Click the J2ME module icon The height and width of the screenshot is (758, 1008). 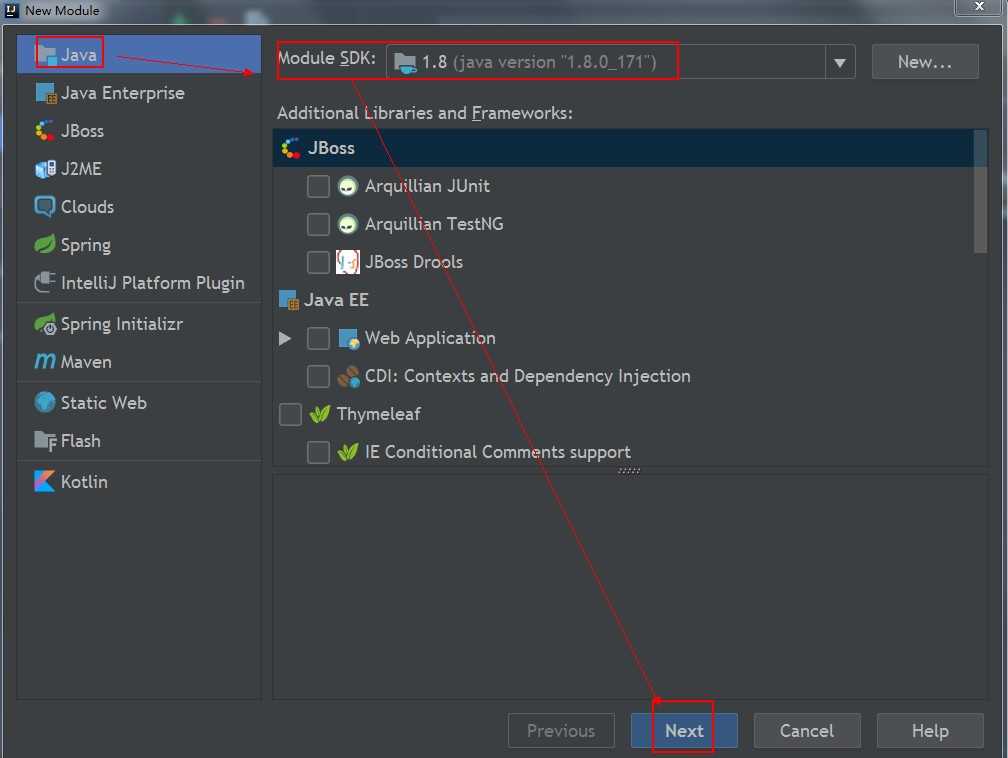(45, 169)
